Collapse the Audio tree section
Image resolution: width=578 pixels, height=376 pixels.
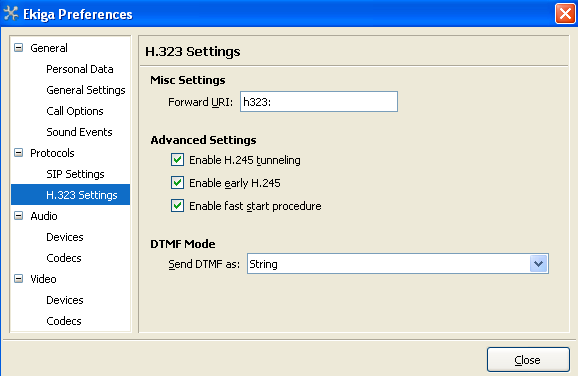pyautogui.click(x=18, y=216)
